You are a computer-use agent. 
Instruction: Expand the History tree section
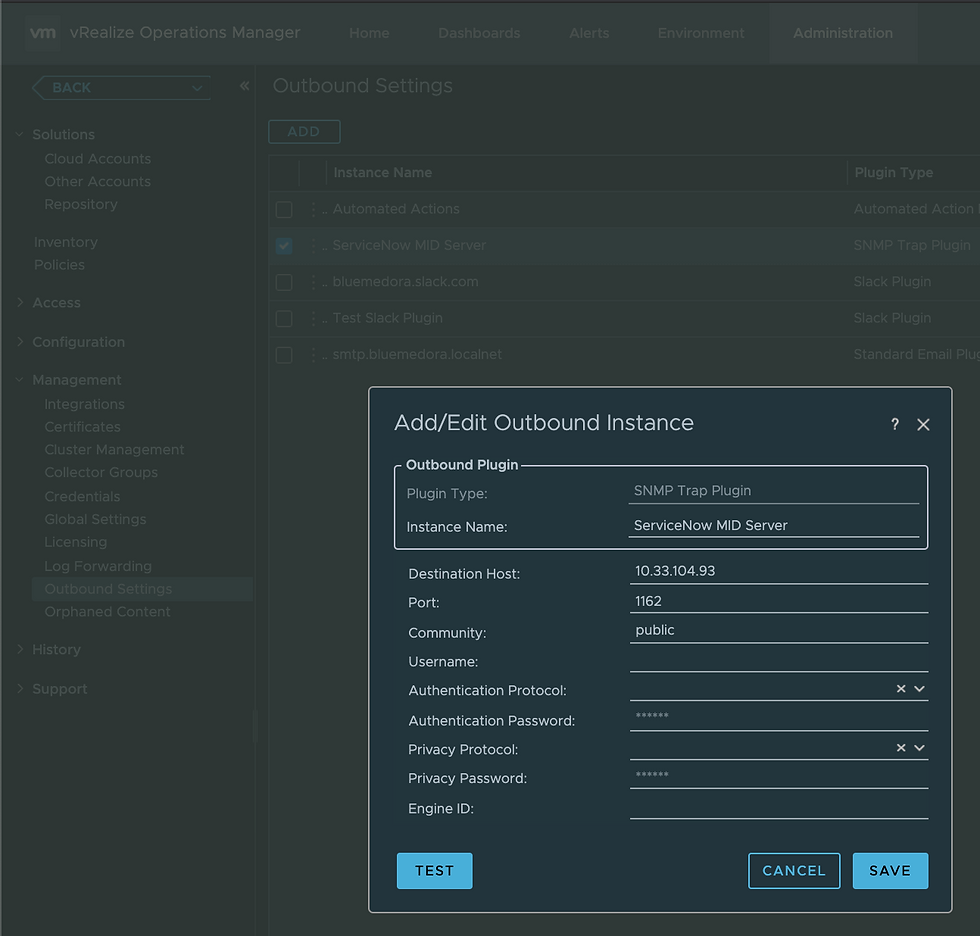point(19,649)
